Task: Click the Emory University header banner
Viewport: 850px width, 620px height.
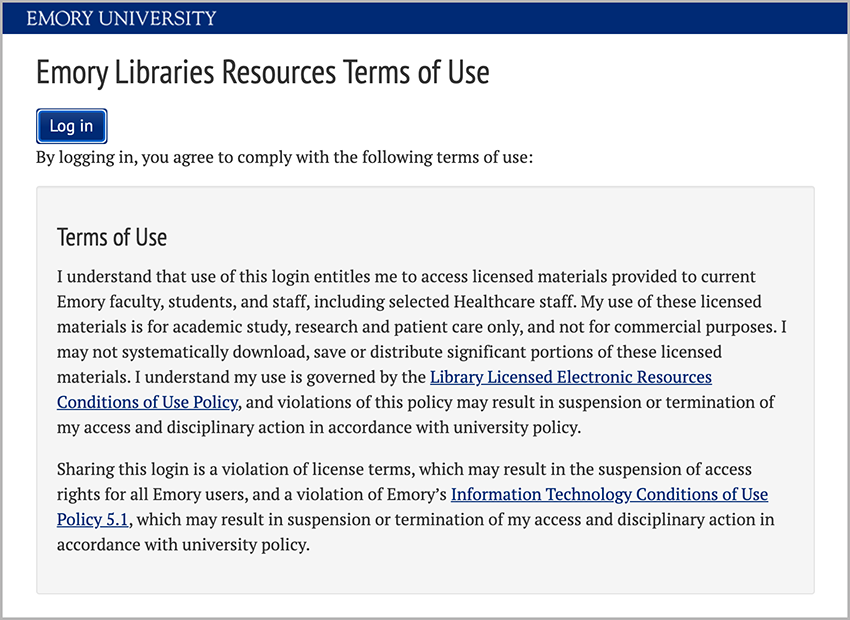Action: tap(425, 18)
